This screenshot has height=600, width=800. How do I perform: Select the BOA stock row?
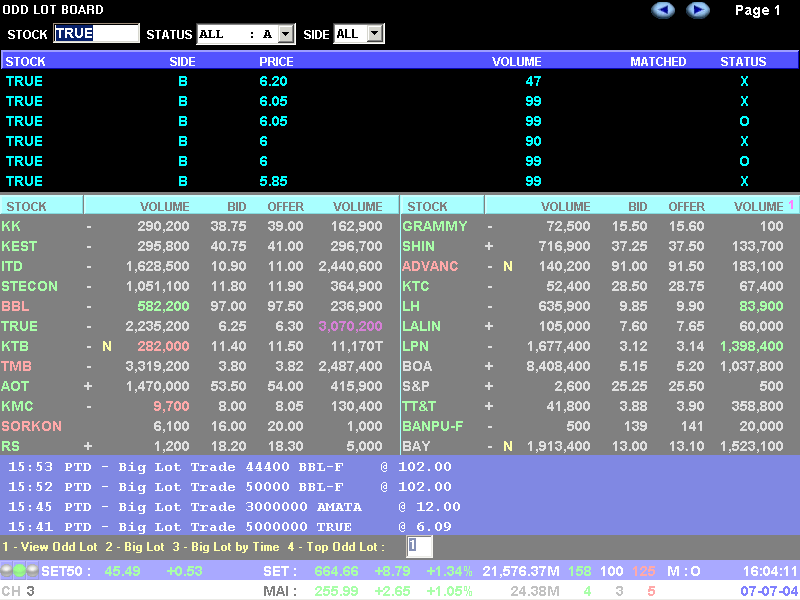click(x=601, y=366)
